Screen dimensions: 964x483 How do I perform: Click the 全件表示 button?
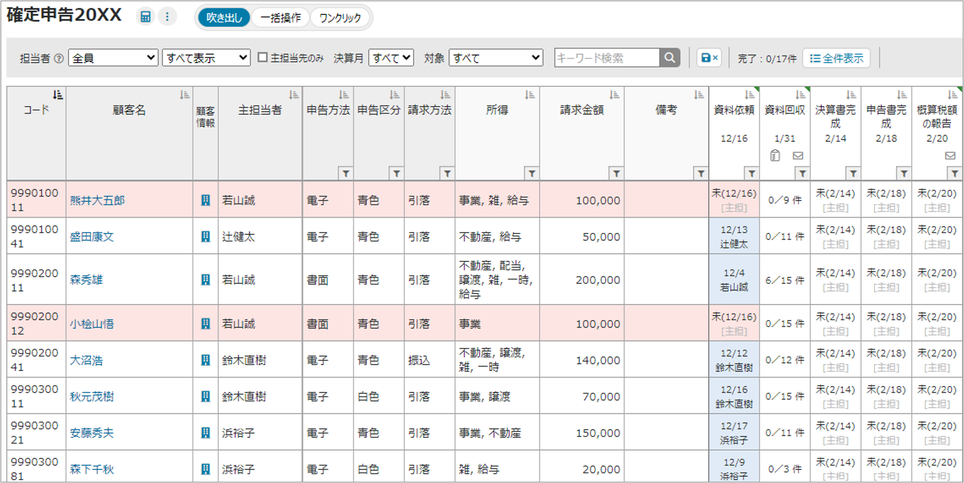pos(836,58)
